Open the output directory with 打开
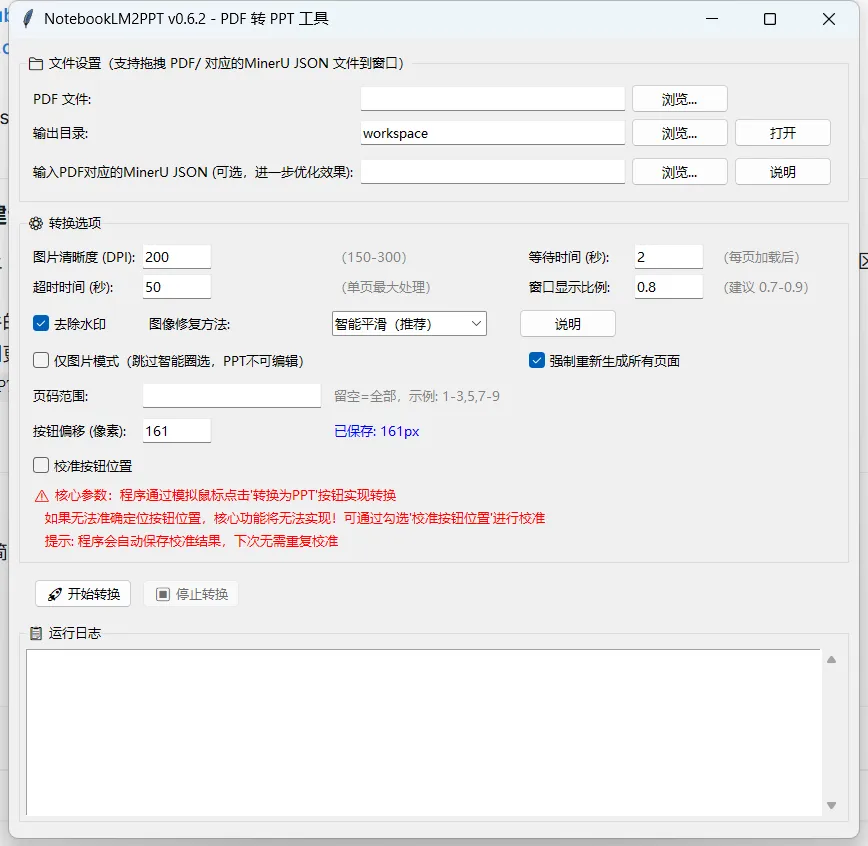This screenshot has height=846, width=868. [782, 133]
